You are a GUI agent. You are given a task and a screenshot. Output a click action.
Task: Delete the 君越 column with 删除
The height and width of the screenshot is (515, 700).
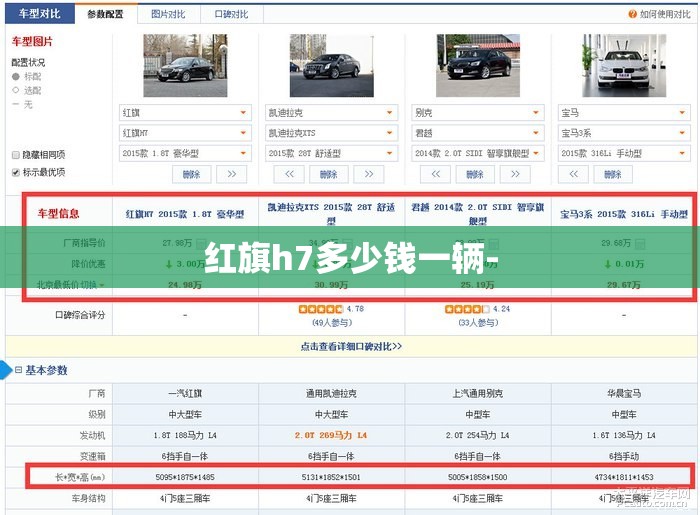[x=475, y=174]
